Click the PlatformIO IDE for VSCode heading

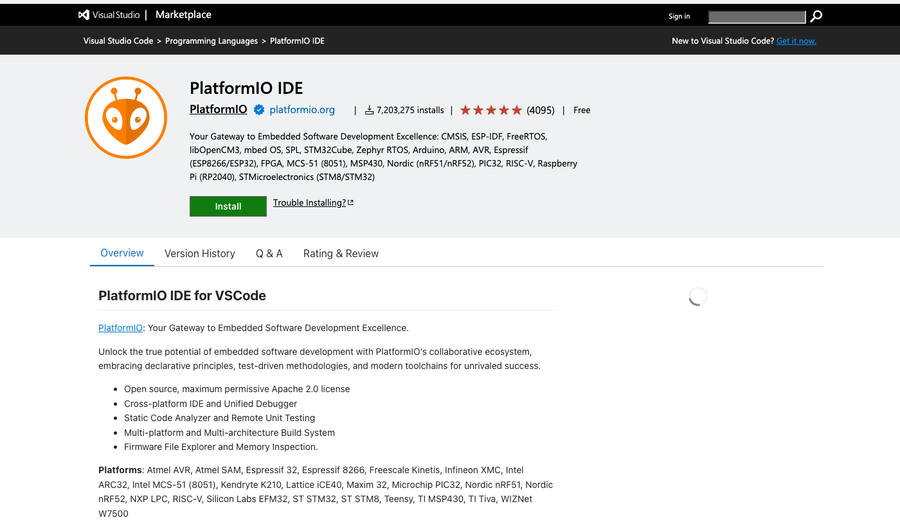point(182,296)
